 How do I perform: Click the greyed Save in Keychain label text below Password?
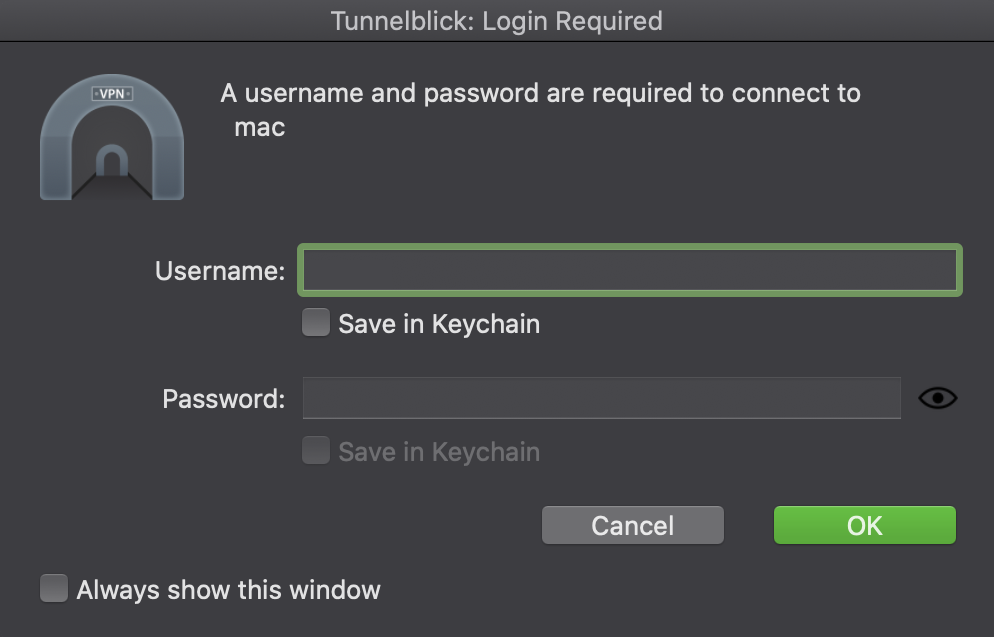click(439, 452)
